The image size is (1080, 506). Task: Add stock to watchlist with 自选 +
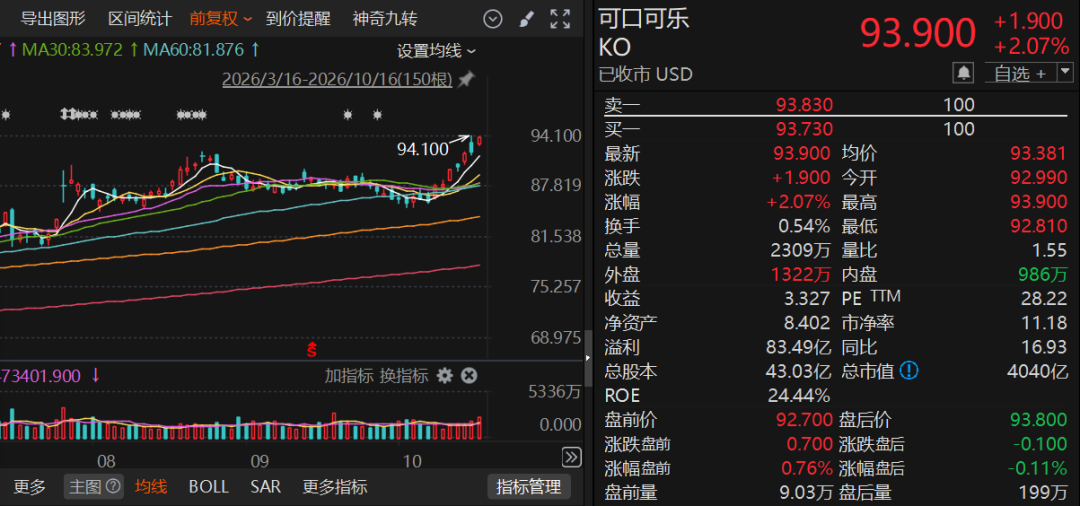(1020, 72)
